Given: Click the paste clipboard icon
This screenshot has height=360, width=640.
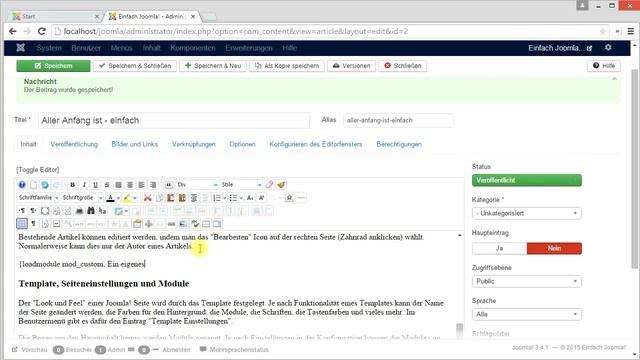Looking at the screenshot, I should point(170,198).
